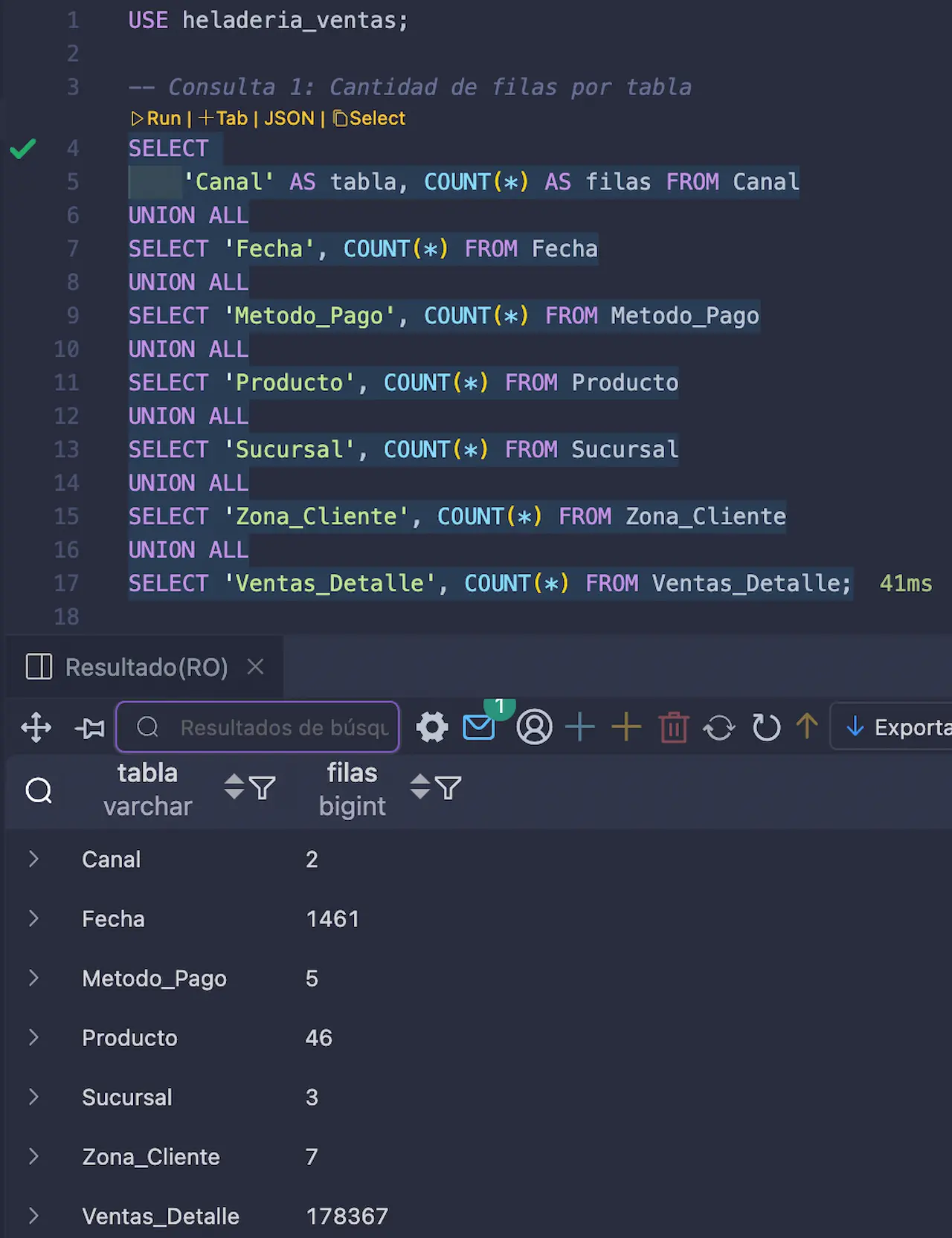Click the tabla column header
Viewport: 952px width, 1238px height.
pos(147,790)
